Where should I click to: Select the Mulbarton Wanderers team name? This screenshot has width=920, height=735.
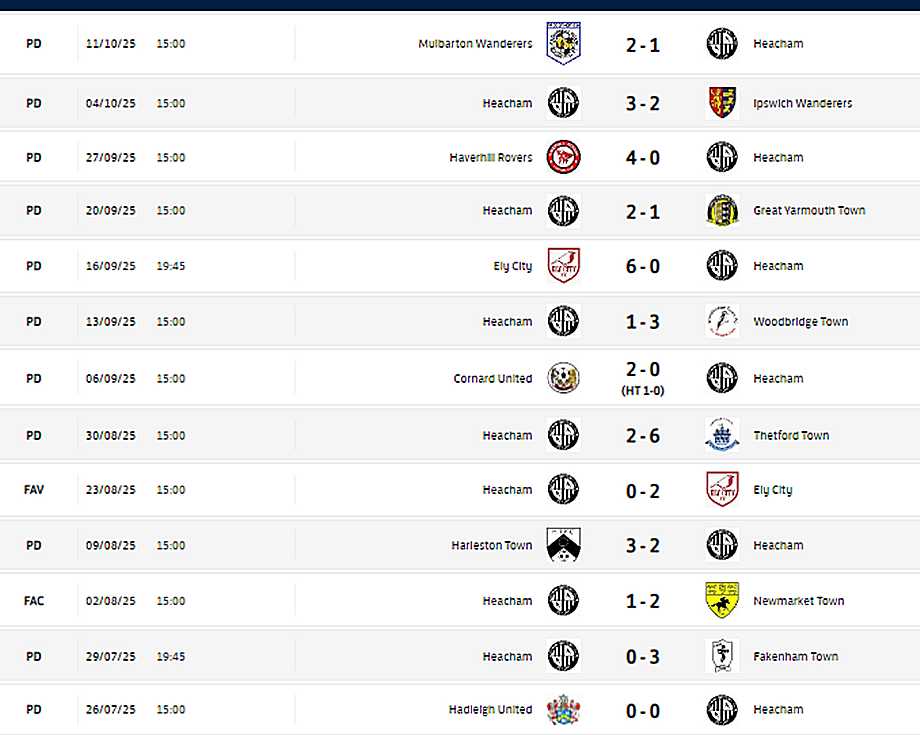[x=475, y=44]
